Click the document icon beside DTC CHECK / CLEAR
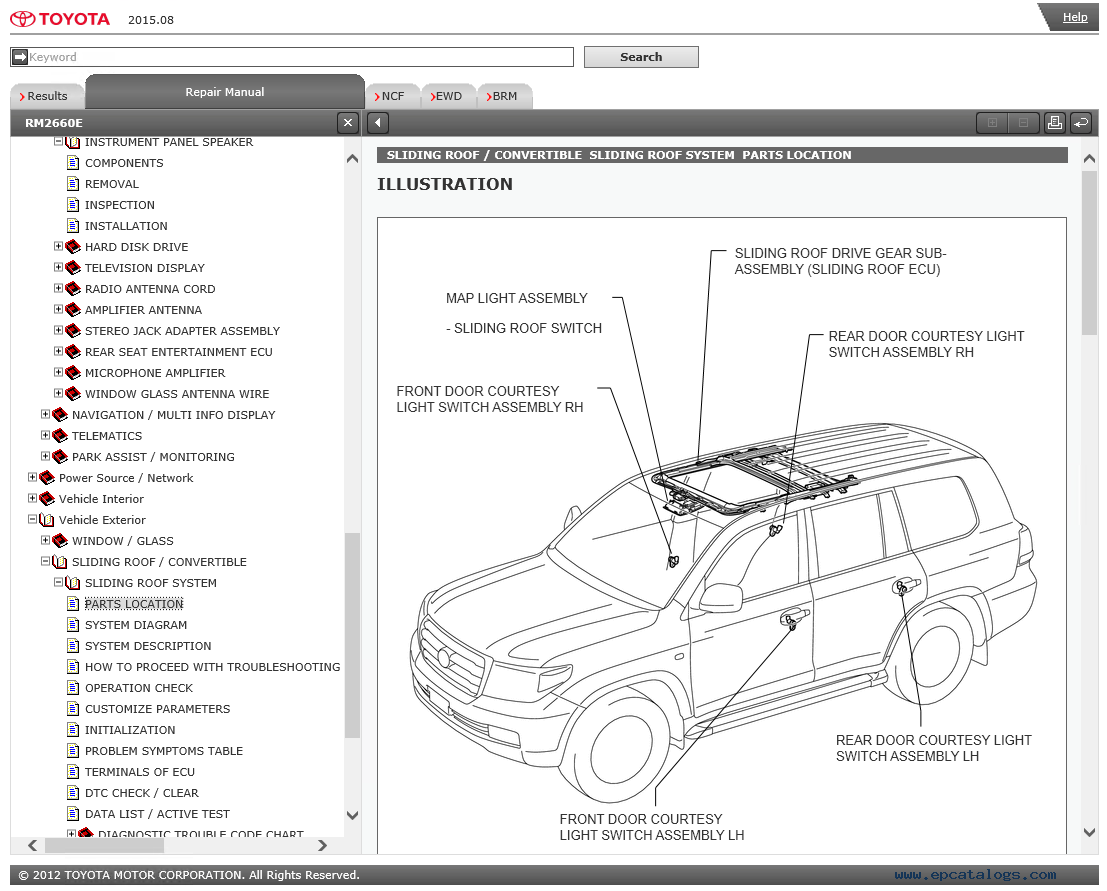The height and width of the screenshot is (891, 1107). pyautogui.click(x=73, y=792)
